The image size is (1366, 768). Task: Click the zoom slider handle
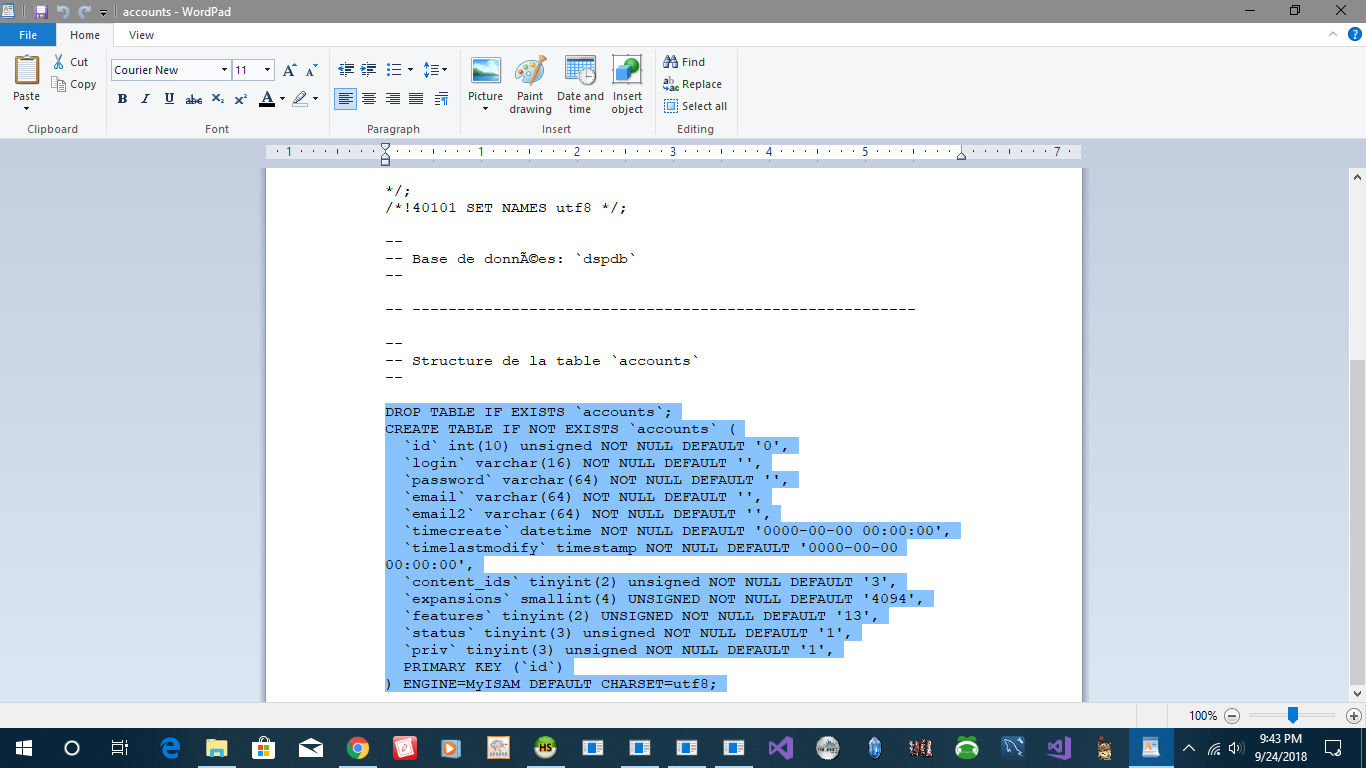click(1293, 715)
